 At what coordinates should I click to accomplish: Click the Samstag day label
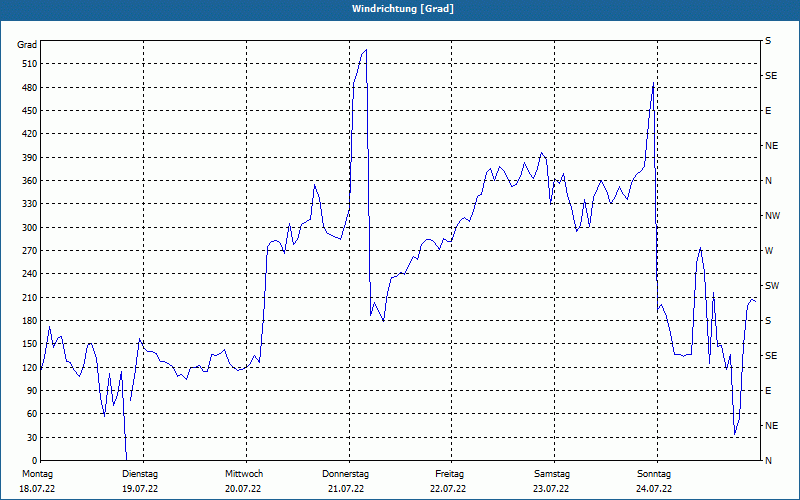[x=552, y=474]
